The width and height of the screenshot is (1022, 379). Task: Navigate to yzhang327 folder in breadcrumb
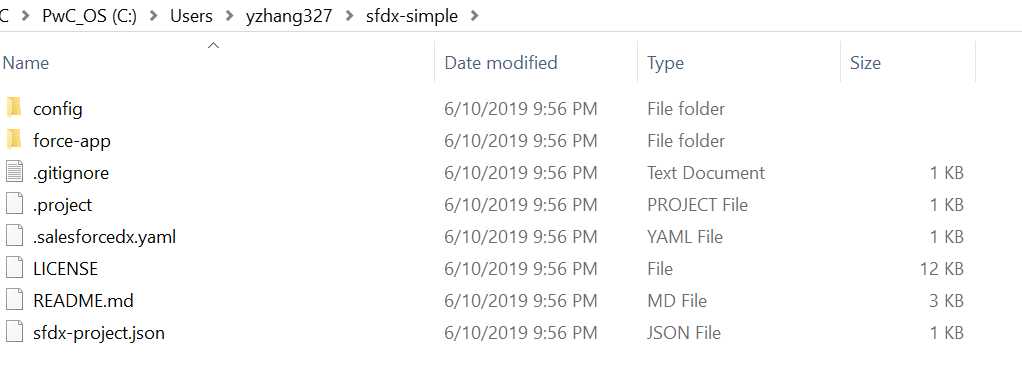(x=289, y=16)
